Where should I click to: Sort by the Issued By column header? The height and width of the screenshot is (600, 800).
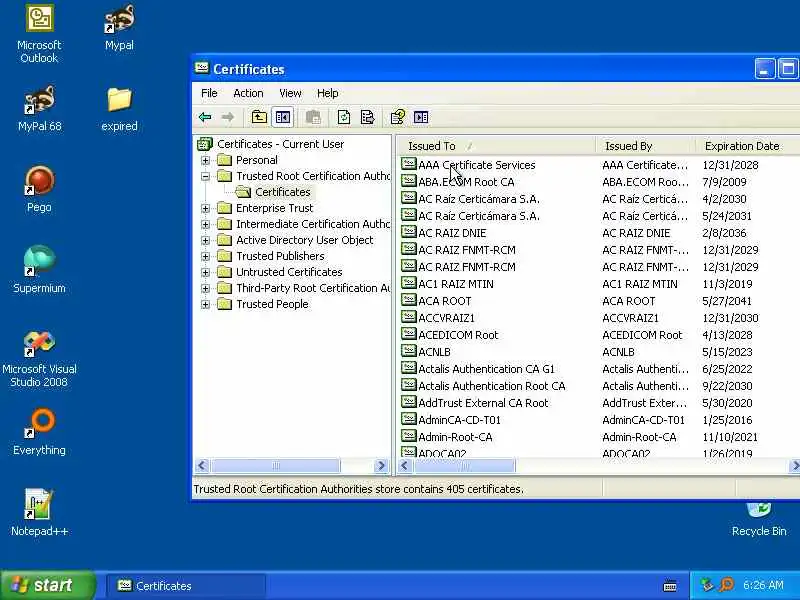pos(645,146)
